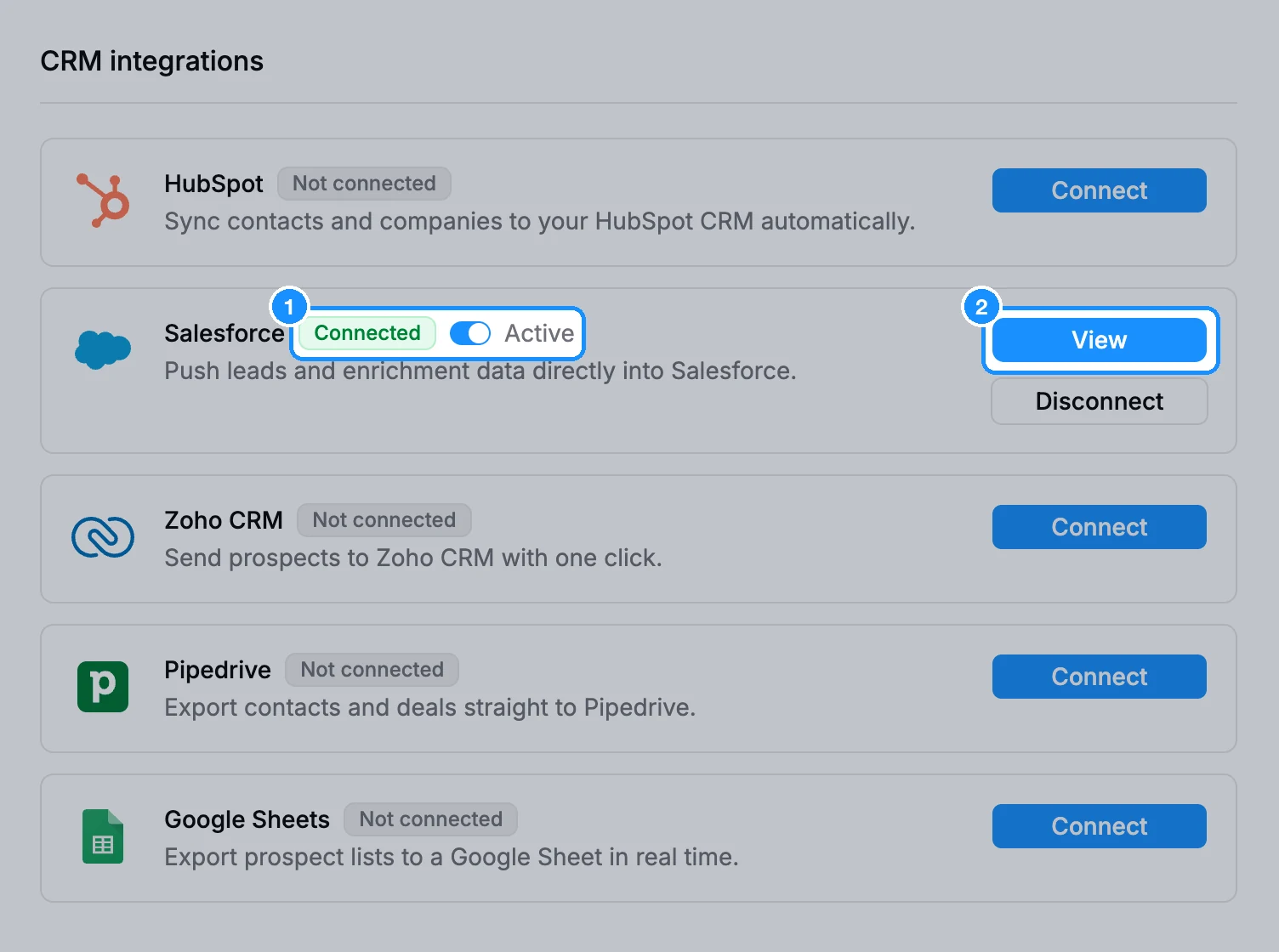1279x952 pixels.
Task: Click the Salesforce integration name
Action: (x=225, y=333)
